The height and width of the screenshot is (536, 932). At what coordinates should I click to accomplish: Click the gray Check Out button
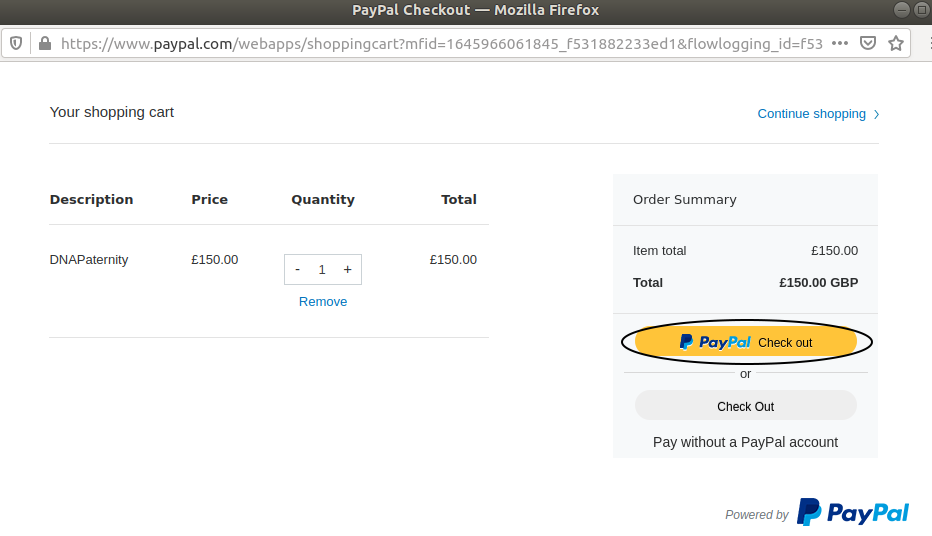746,406
